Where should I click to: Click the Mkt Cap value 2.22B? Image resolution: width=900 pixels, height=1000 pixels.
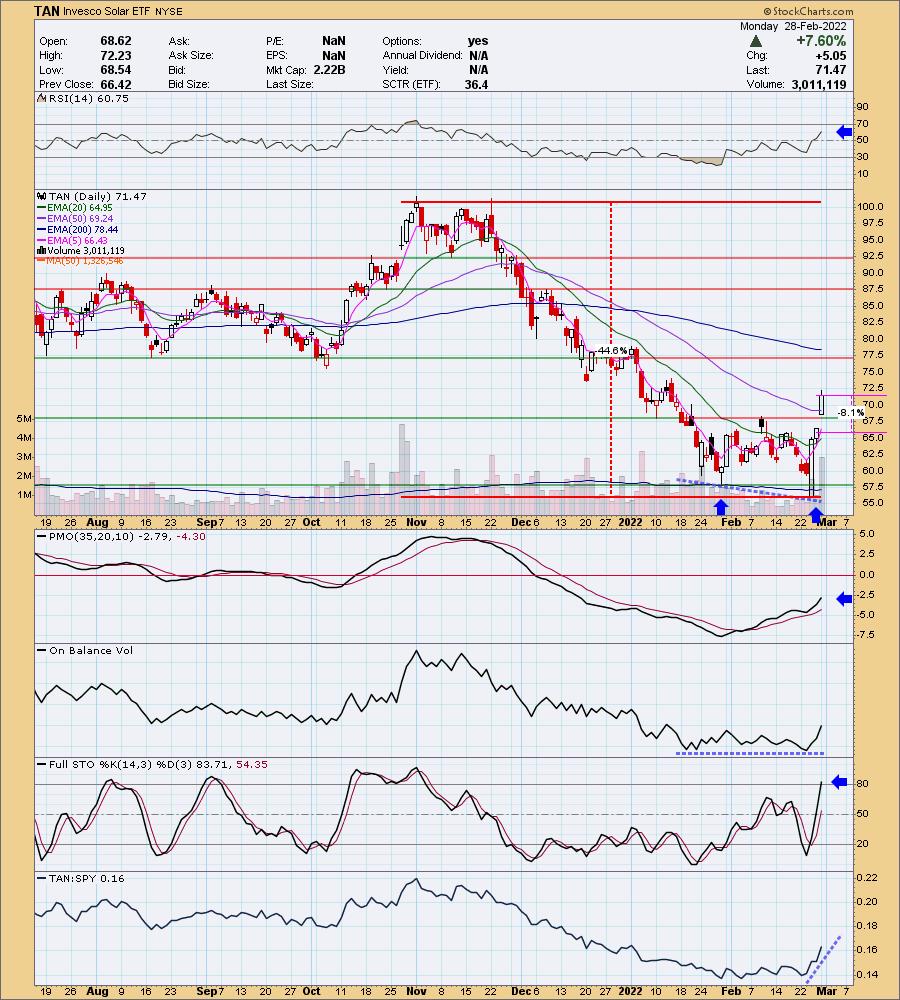coord(329,70)
